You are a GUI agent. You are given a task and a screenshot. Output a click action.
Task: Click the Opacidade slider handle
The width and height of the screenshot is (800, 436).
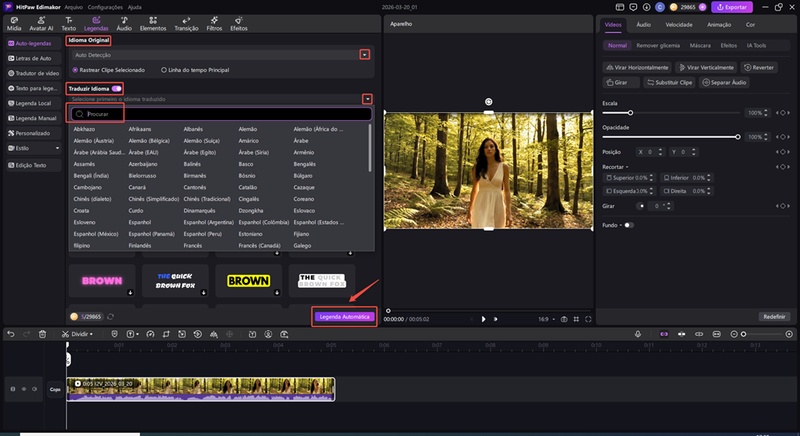coord(738,136)
